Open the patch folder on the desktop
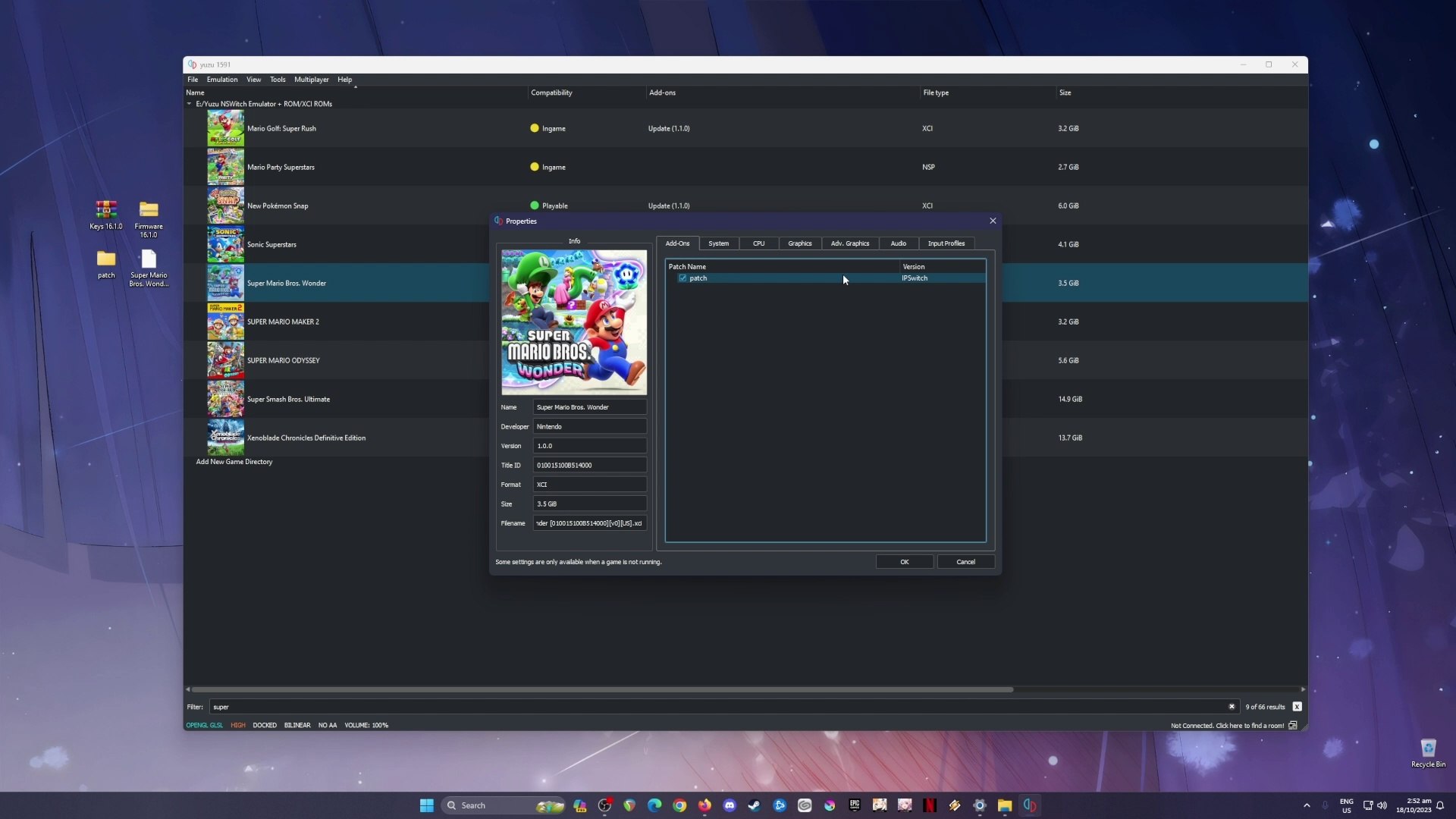This screenshot has width=1456, height=819. (106, 264)
